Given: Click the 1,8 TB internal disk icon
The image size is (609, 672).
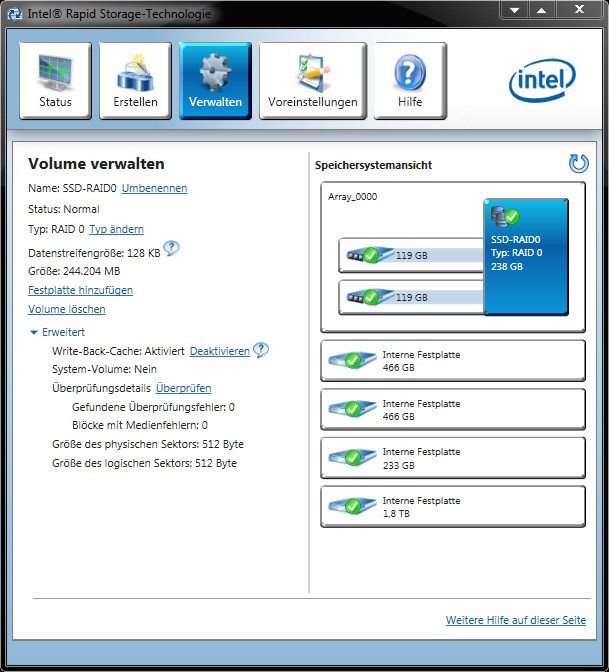Looking at the screenshot, I should [352, 507].
